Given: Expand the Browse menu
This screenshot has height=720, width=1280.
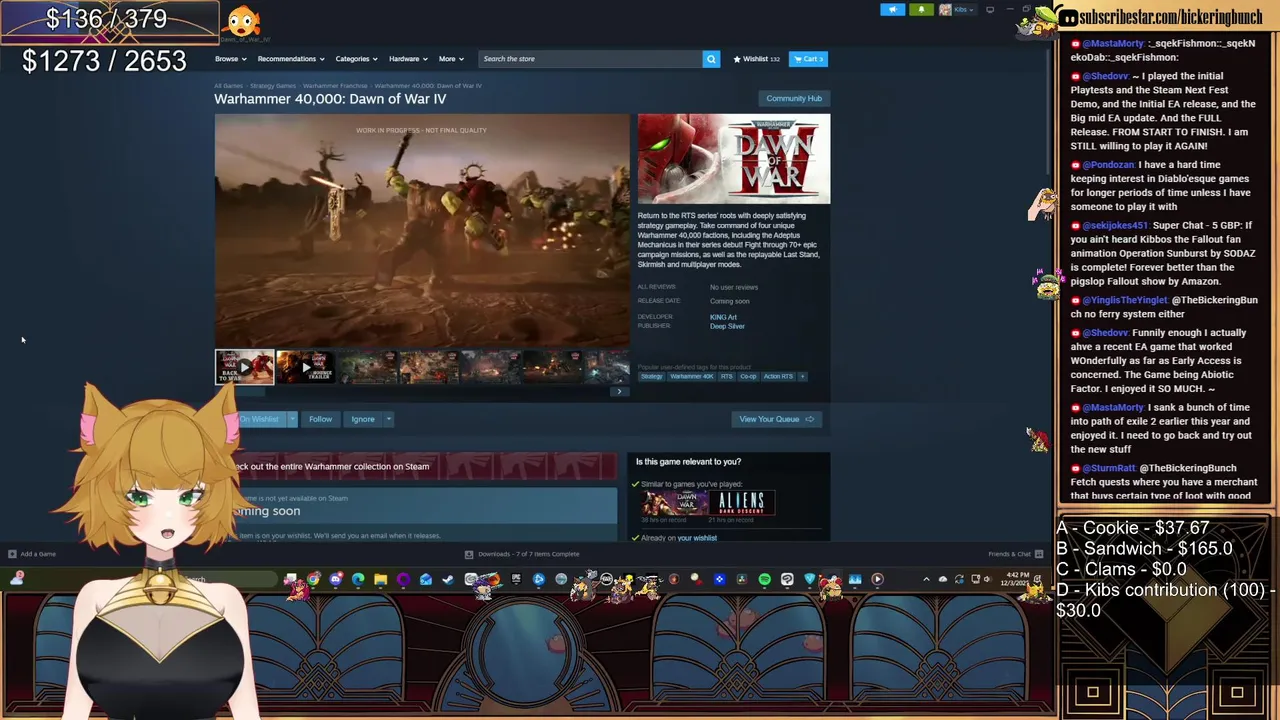Looking at the screenshot, I should coord(231,59).
